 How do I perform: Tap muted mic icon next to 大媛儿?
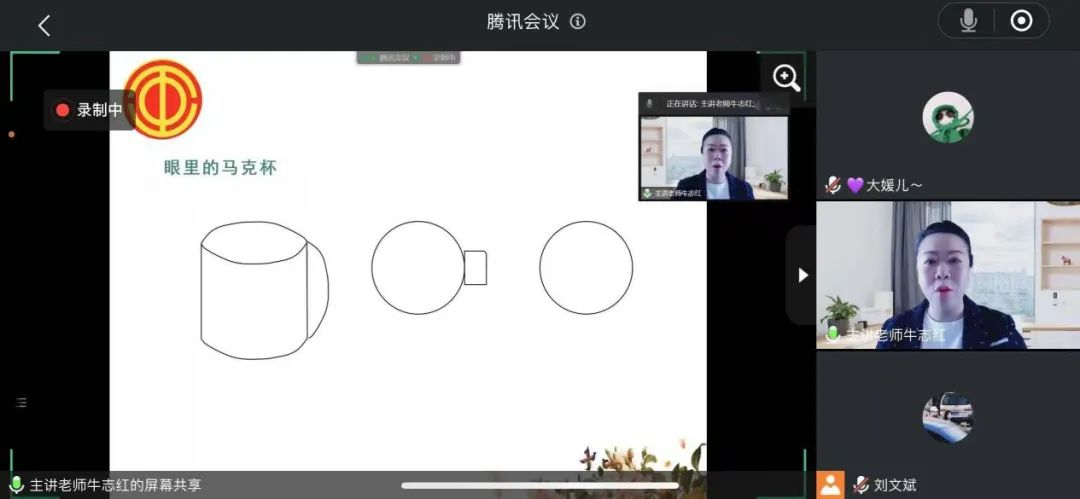833,185
